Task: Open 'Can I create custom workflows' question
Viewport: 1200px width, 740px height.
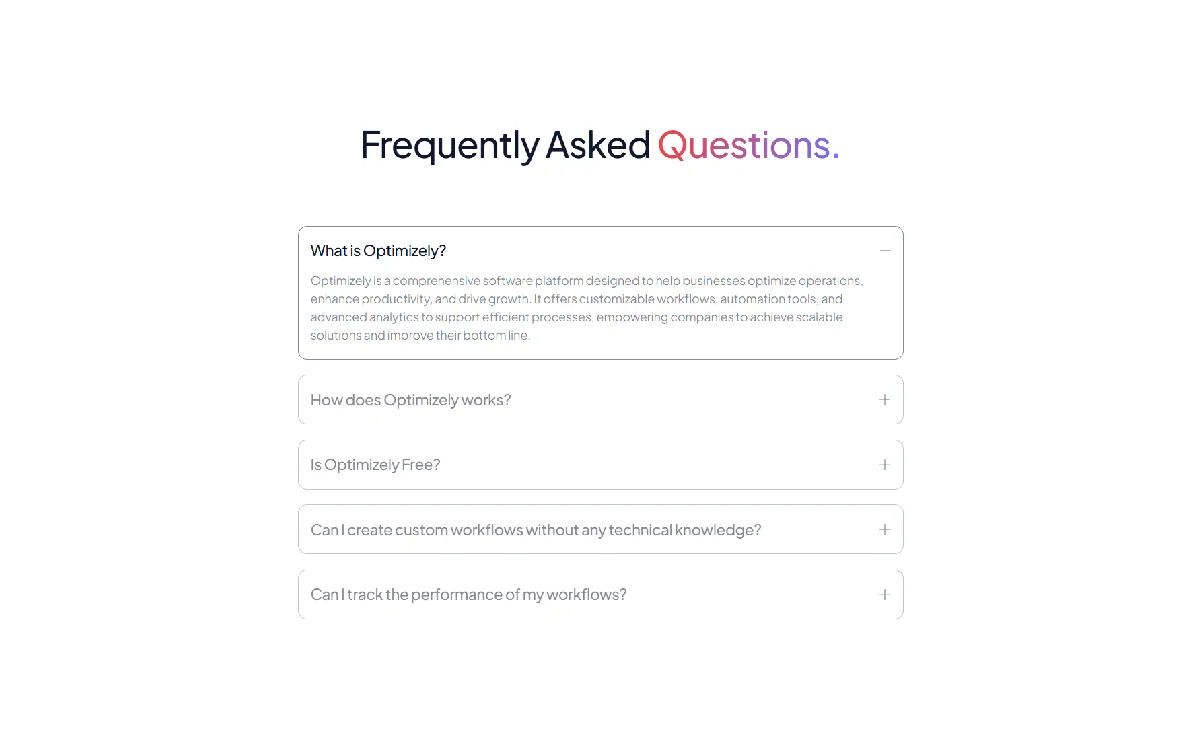Action: coord(535,530)
